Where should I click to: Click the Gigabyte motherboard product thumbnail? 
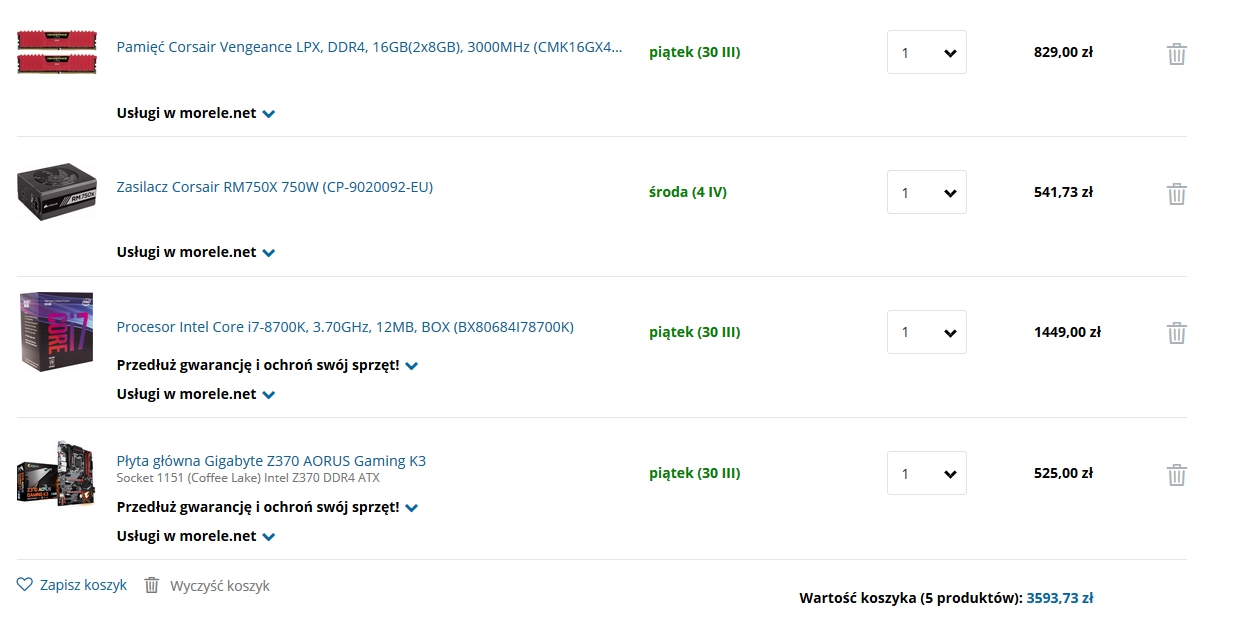[57, 472]
